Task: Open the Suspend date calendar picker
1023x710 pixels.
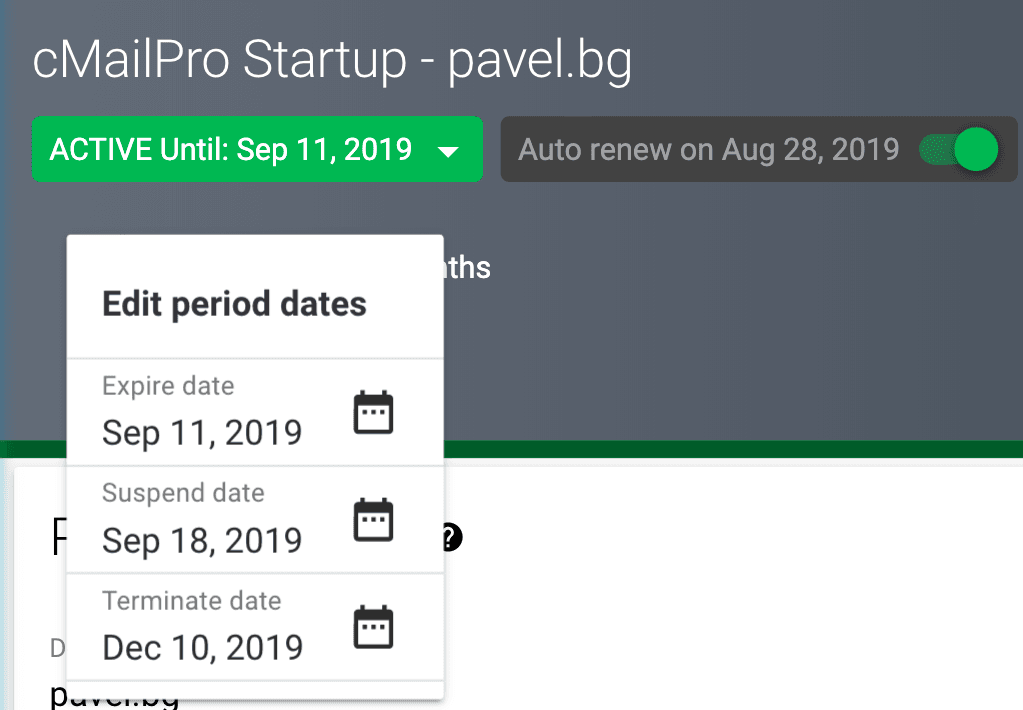Action: click(x=374, y=521)
